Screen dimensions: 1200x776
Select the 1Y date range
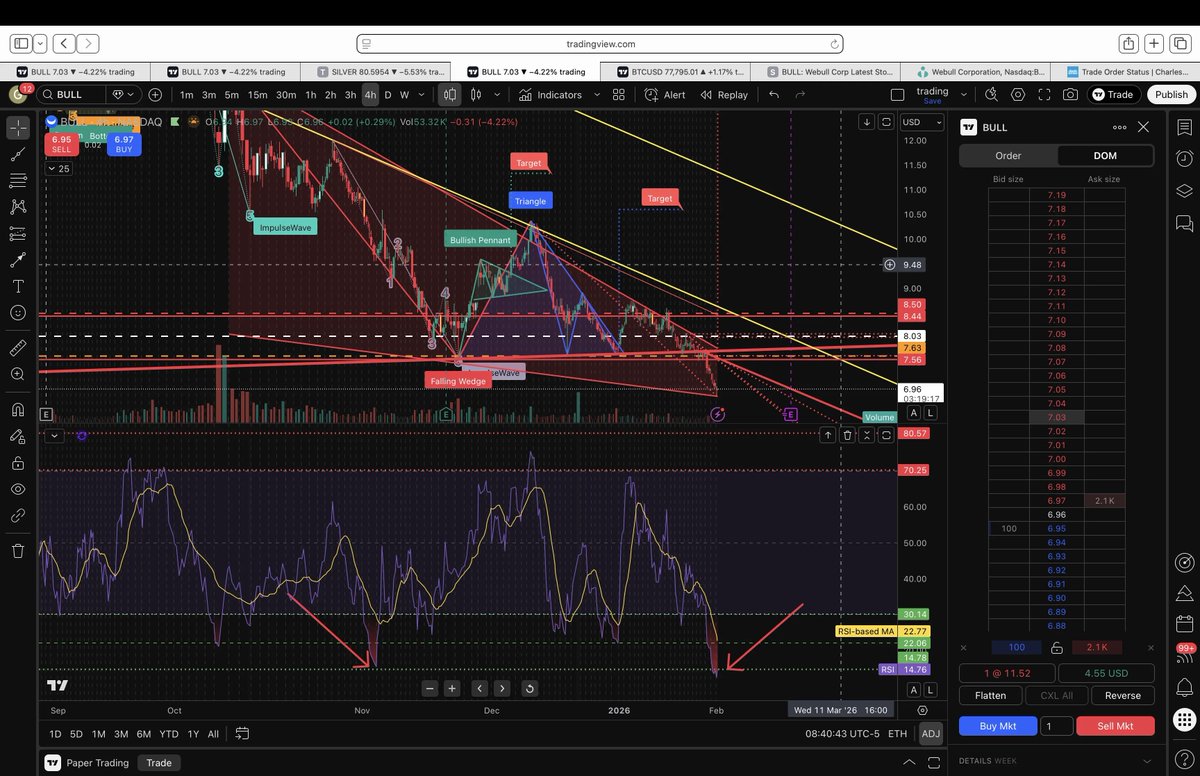click(x=193, y=734)
